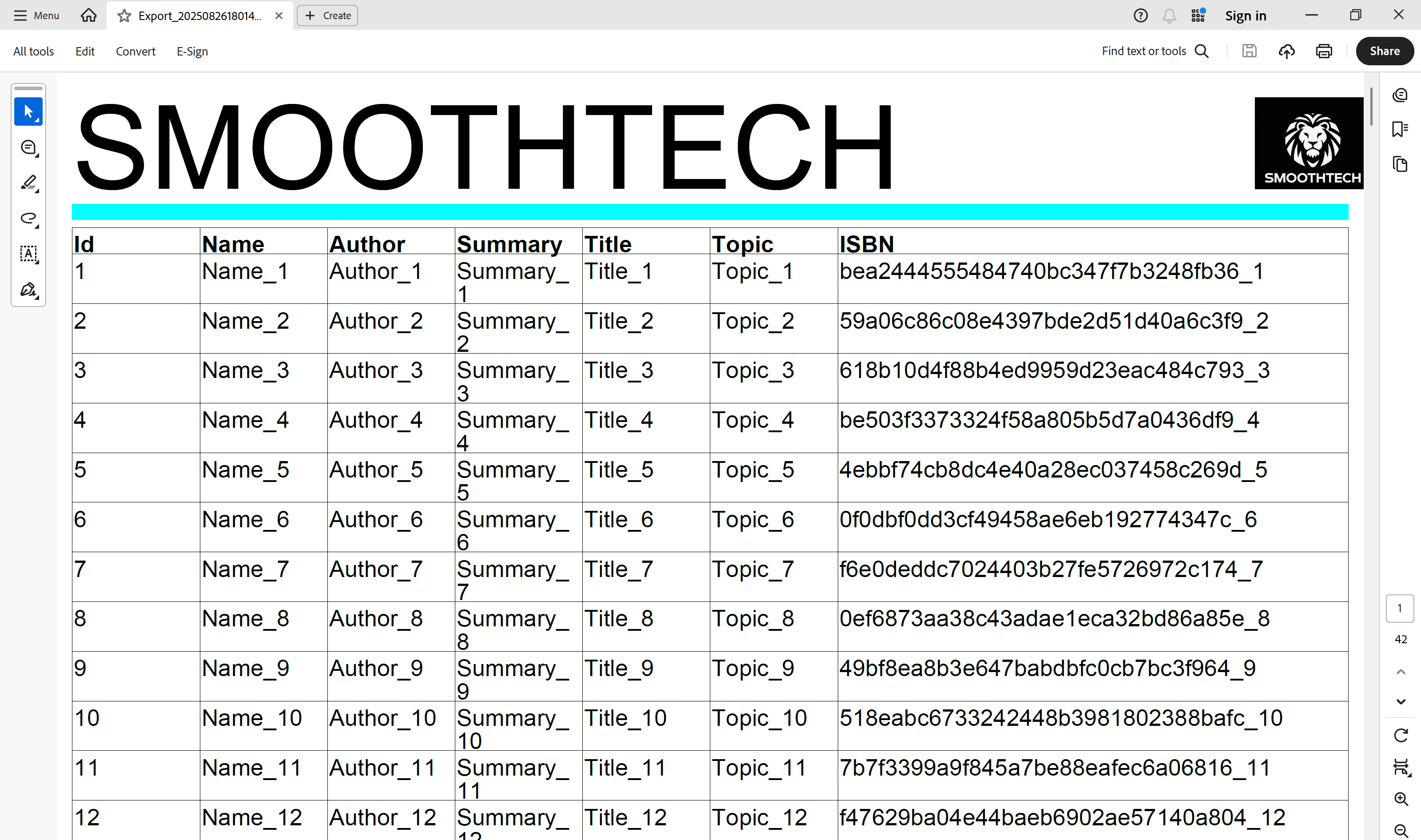Viewport: 1421px width, 840px height.
Task: Choose the add comment tool
Action: click(x=28, y=147)
